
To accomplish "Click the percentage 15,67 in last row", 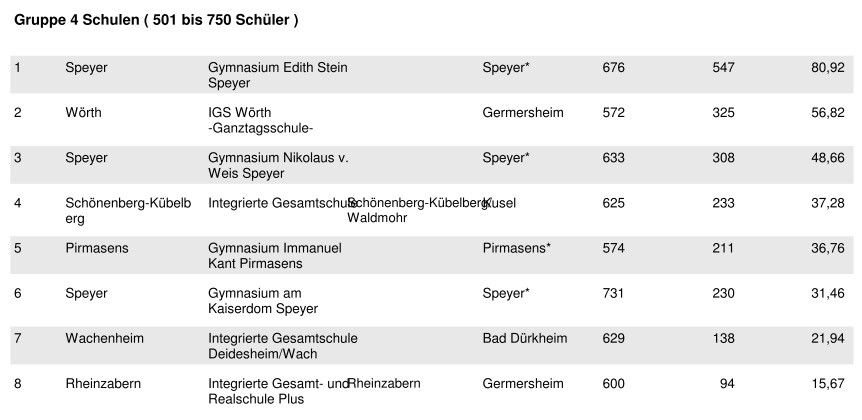I will (x=827, y=383).
